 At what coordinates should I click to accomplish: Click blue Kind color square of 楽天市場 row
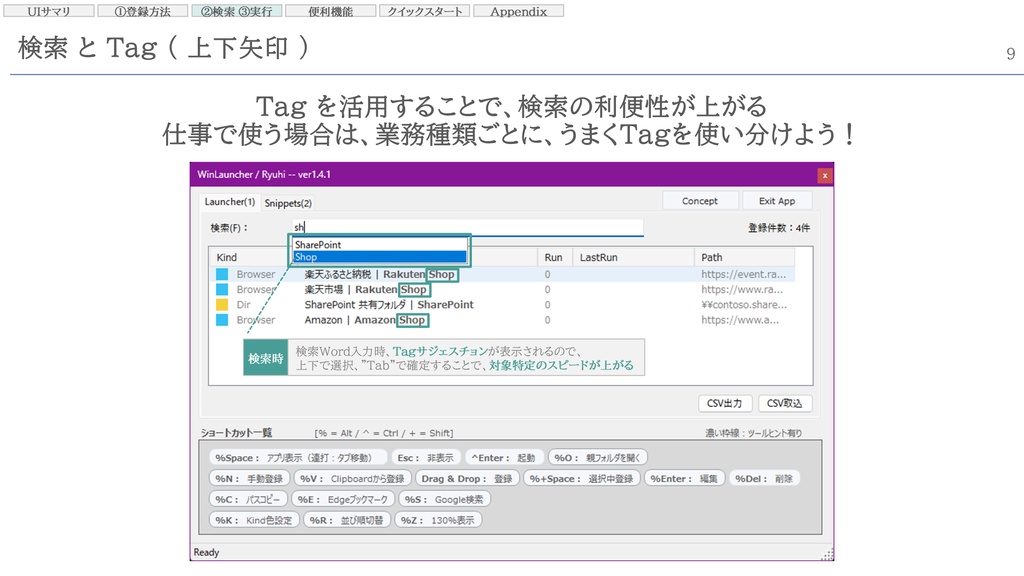pyautogui.click(x=222, y=289)
